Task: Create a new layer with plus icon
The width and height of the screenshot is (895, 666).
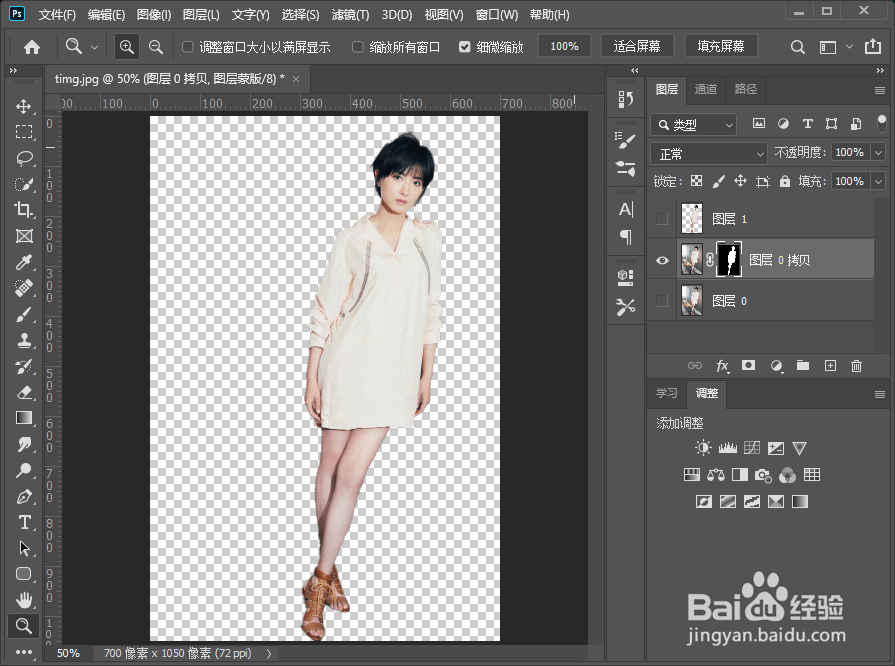Action: pos(831,365)
